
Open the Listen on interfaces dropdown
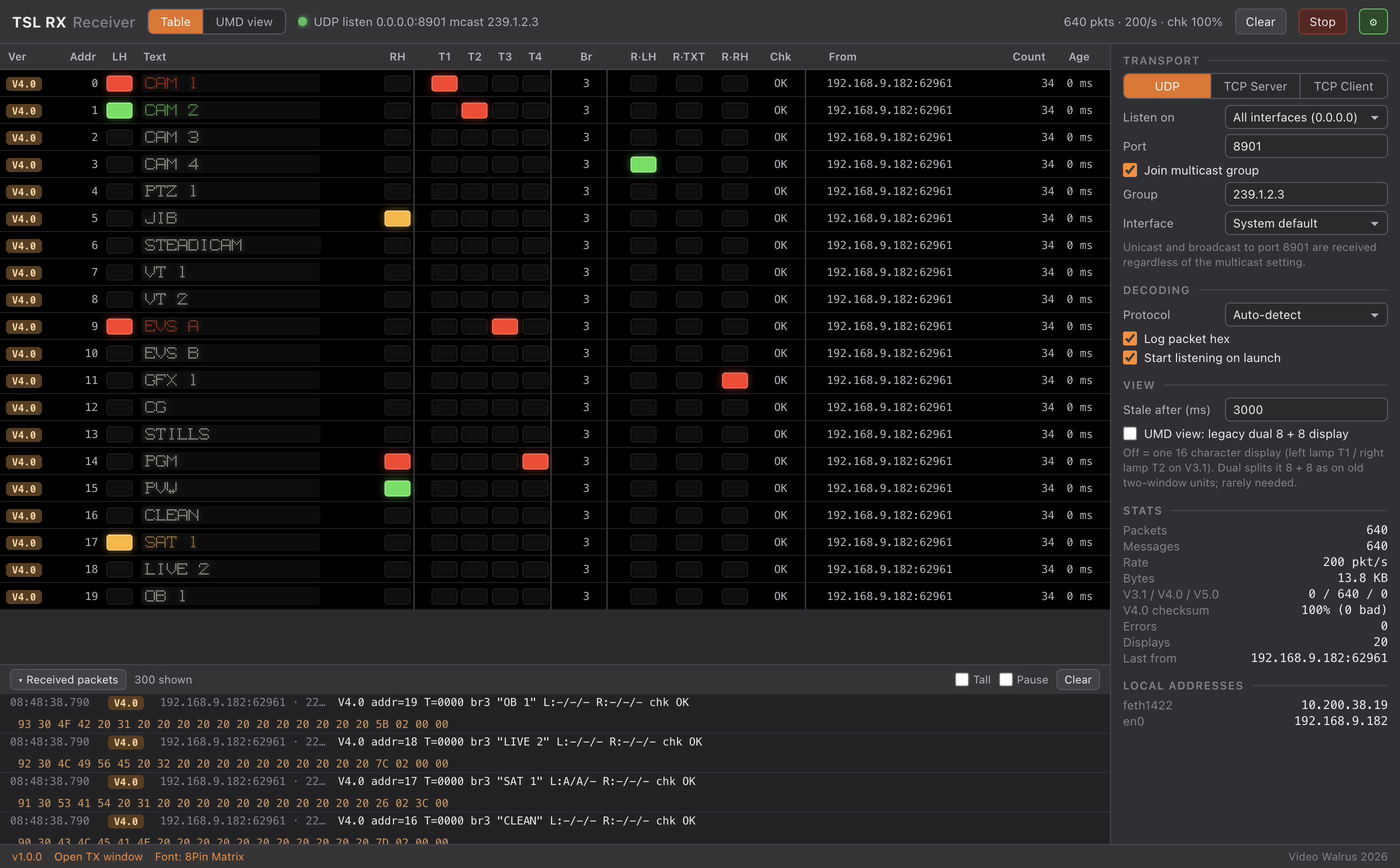(1306, 117)
